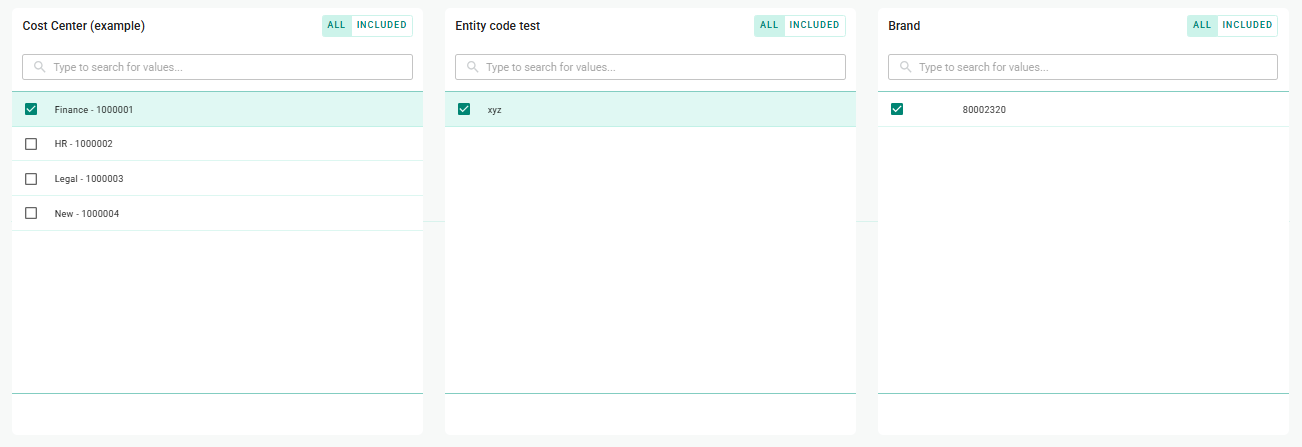This screenshot has height=447, width=1302.
Task: Uncheck the Finance - 1000001 checkbox
Action: (x=31, y=109)
